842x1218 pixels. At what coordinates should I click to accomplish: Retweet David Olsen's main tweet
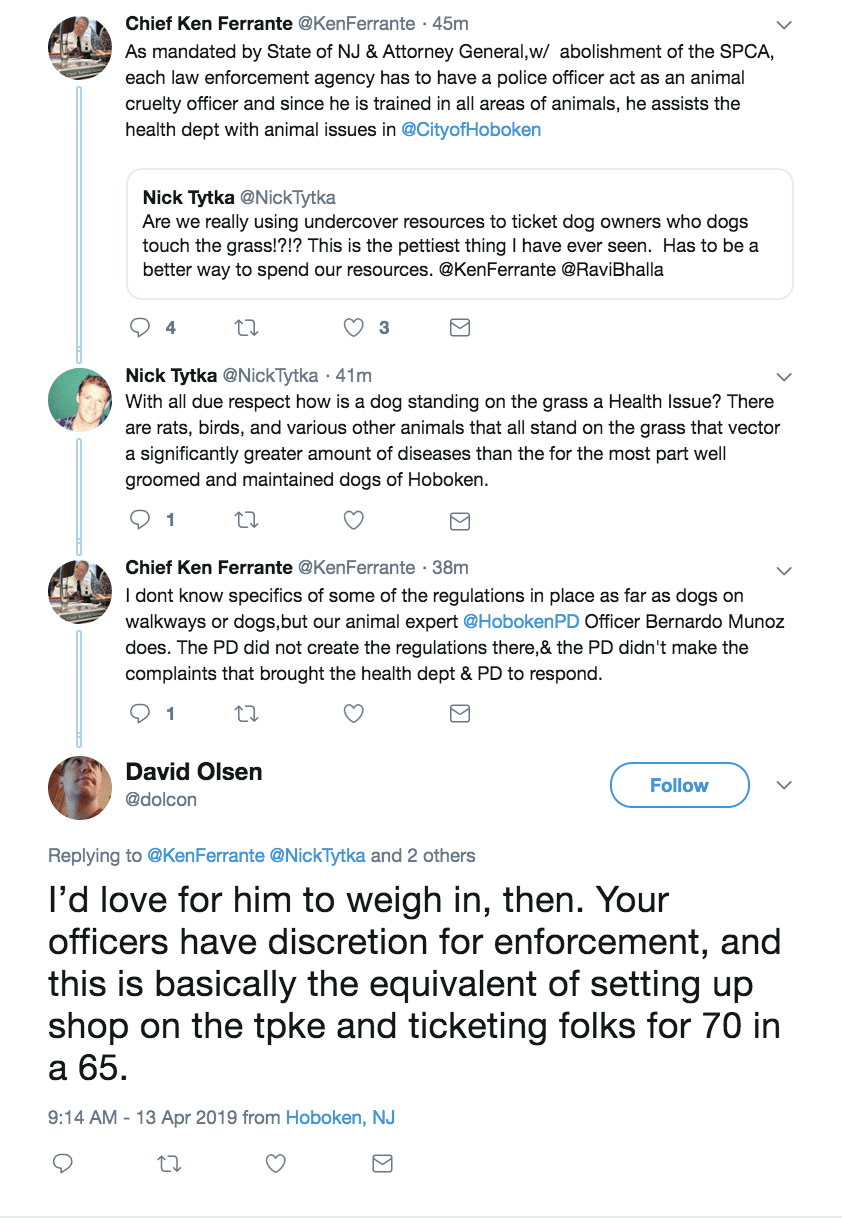pos(169,1164)
